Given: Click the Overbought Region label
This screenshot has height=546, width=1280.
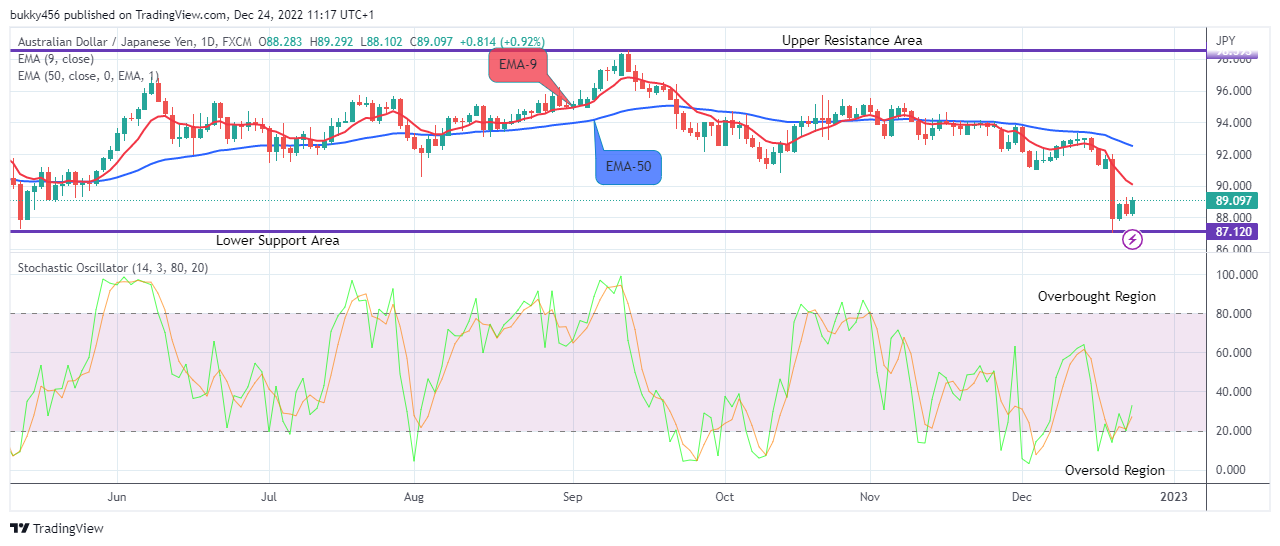Looking at the screenshot, I should click(x=1096, y=296).
